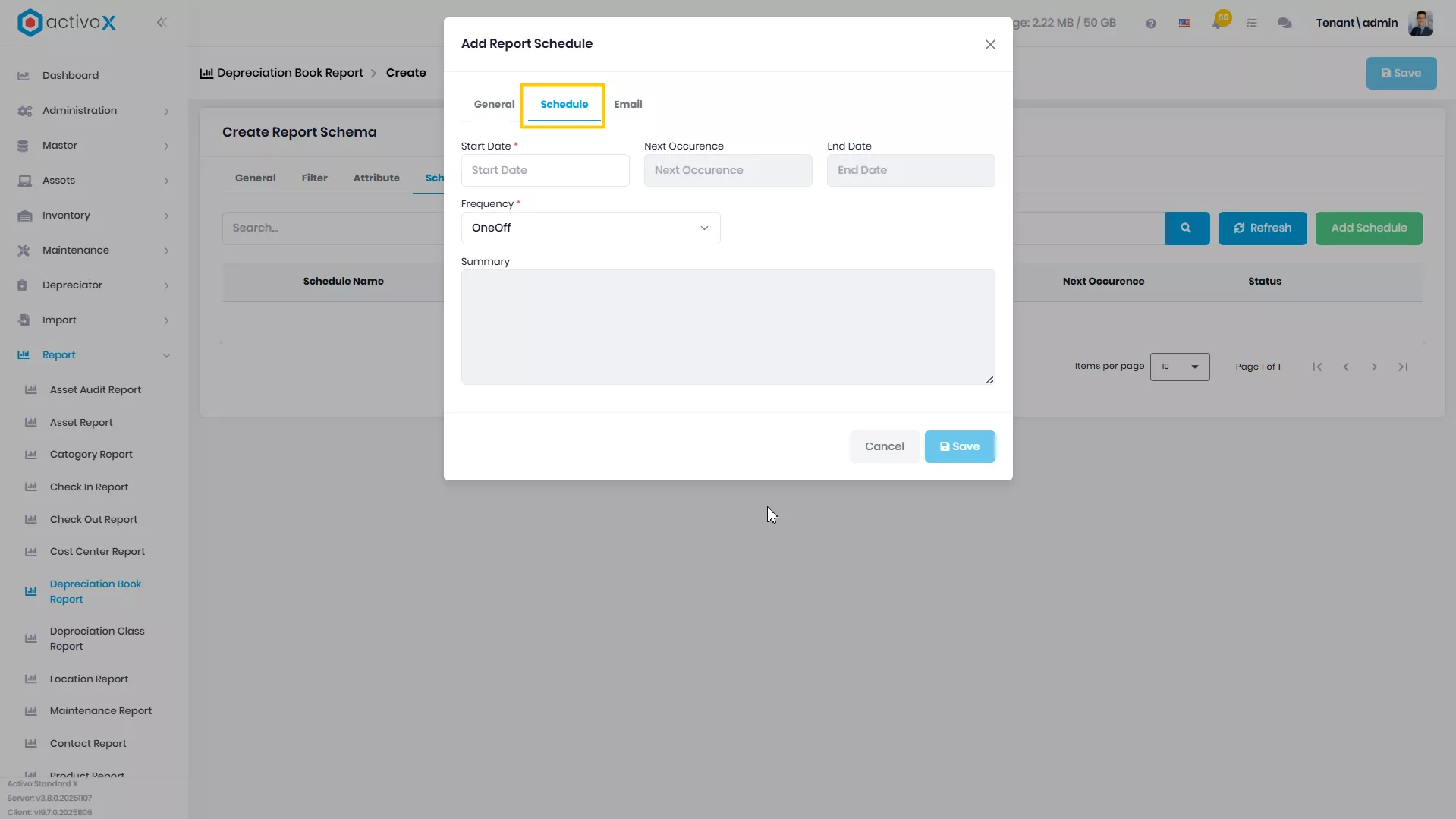
Task: Close the Add Report Schedule dialog
Action: click(990, 45)
